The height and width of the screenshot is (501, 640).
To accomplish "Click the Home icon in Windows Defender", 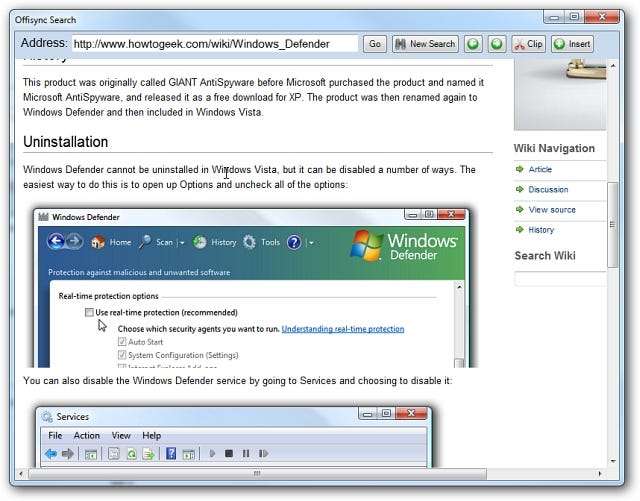I will [98, 243].
